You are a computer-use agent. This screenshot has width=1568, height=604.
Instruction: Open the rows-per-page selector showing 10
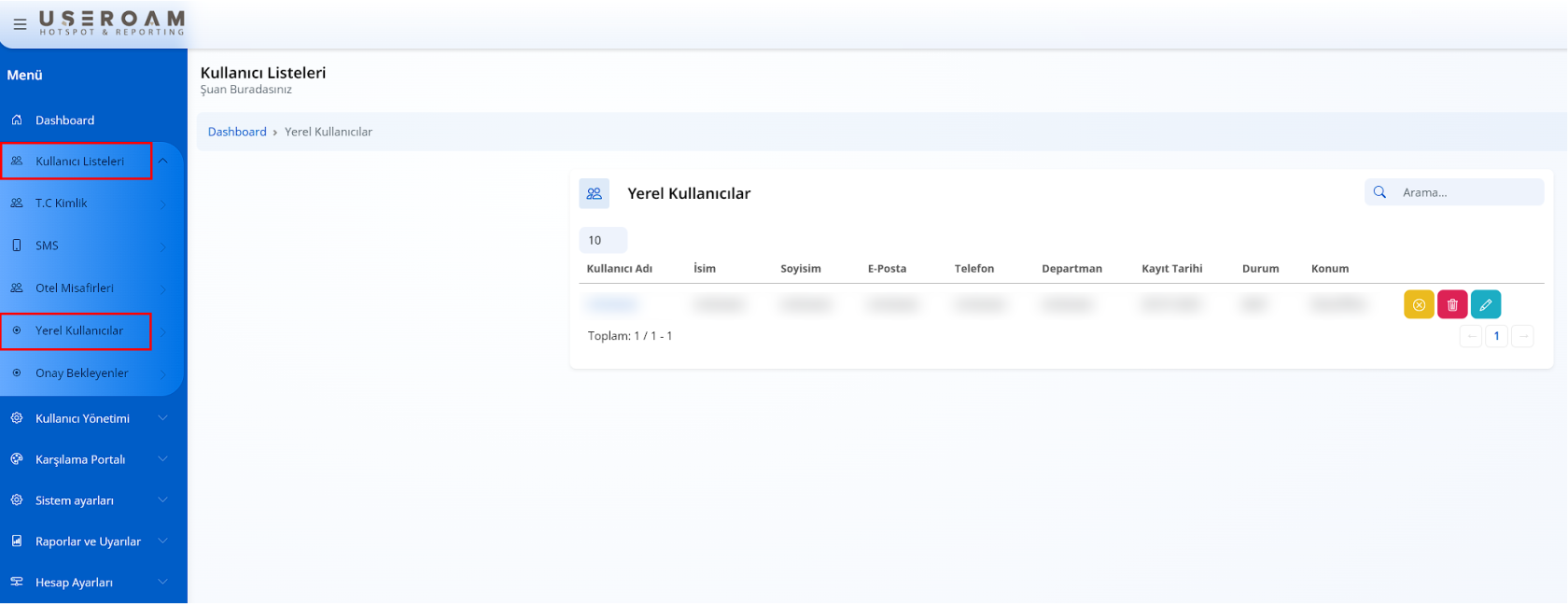pyautogui.click(x=602, y=240)
